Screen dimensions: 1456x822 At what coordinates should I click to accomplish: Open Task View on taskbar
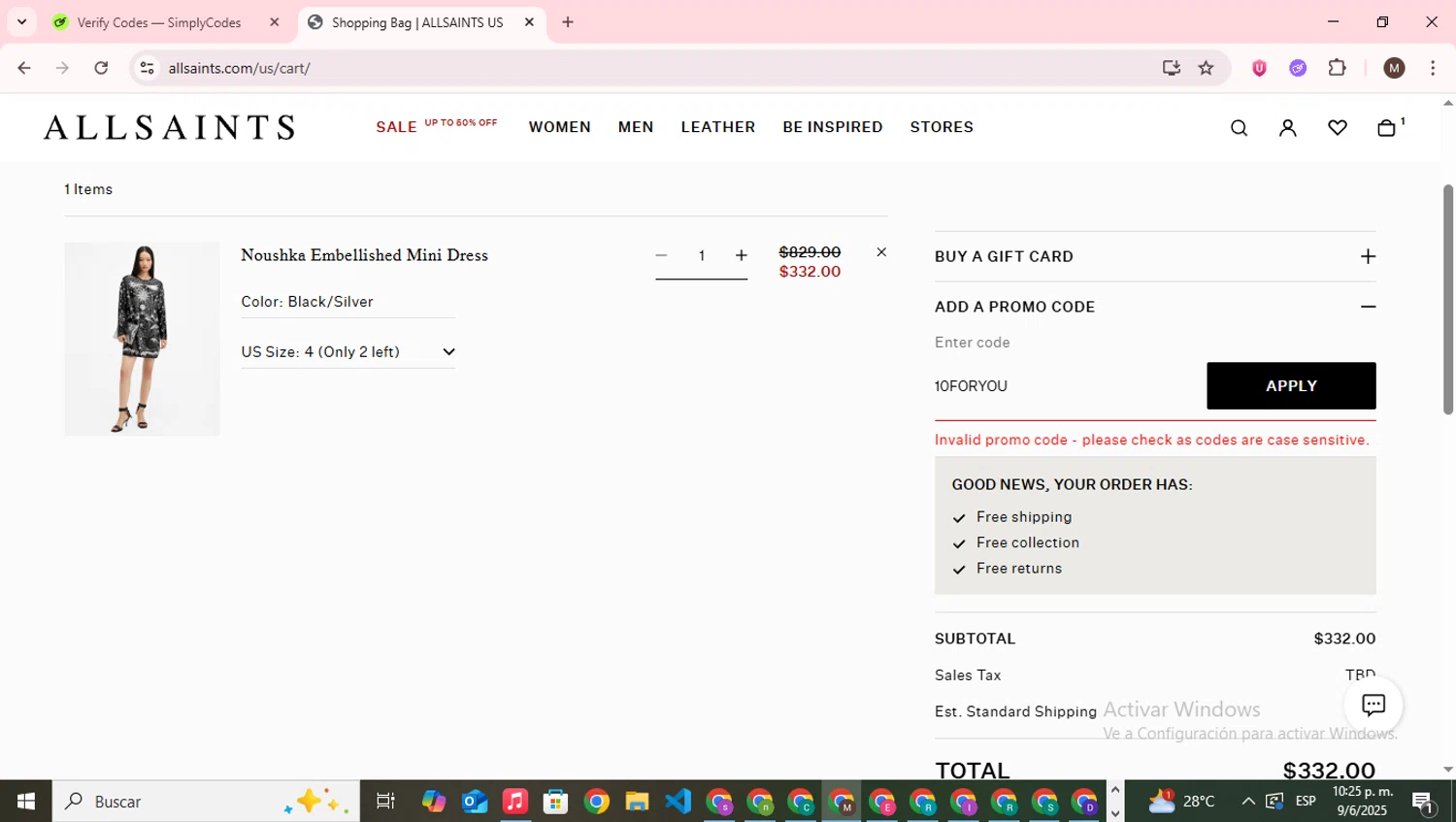[385, 801]
